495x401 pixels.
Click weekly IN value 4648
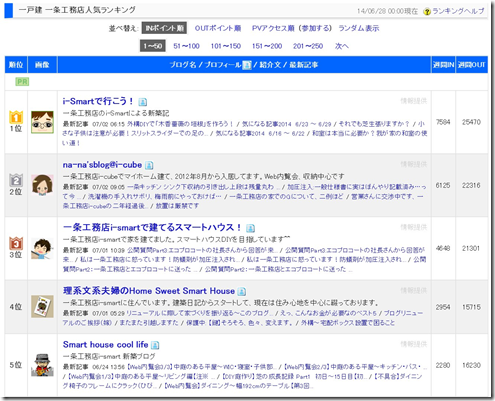coord(443,248)
